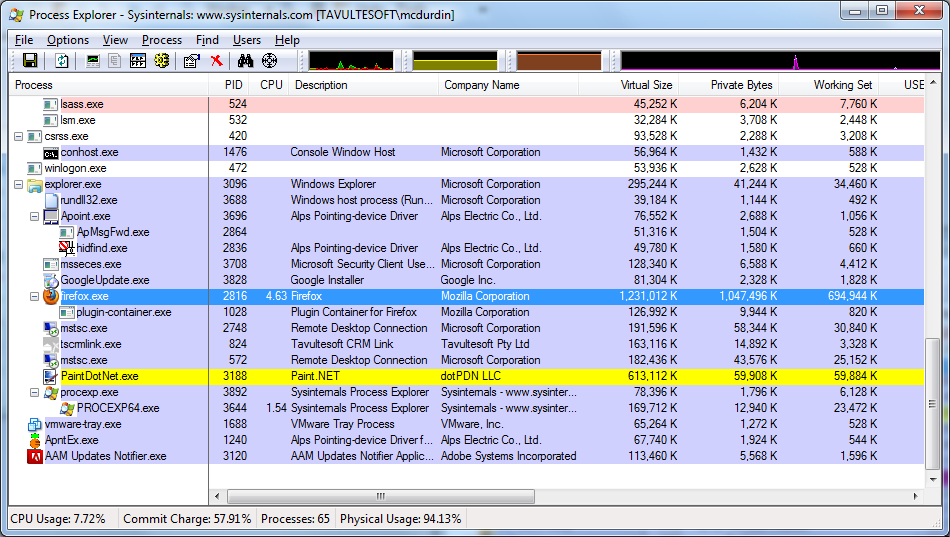
Task: Click the yellow gear DLLs/Handles view icon
Action: click(162, 61)
